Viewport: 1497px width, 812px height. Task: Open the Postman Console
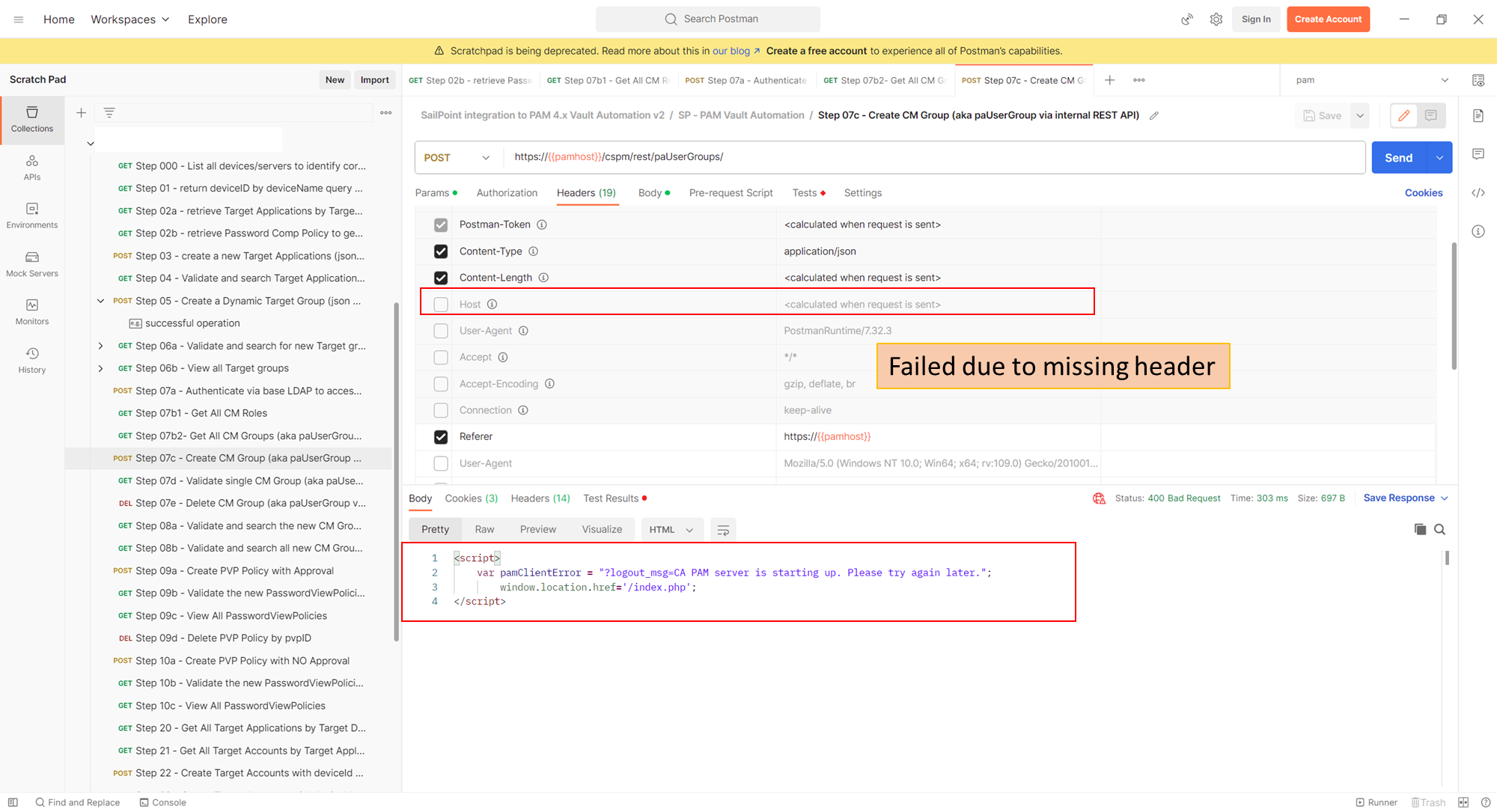162,802
